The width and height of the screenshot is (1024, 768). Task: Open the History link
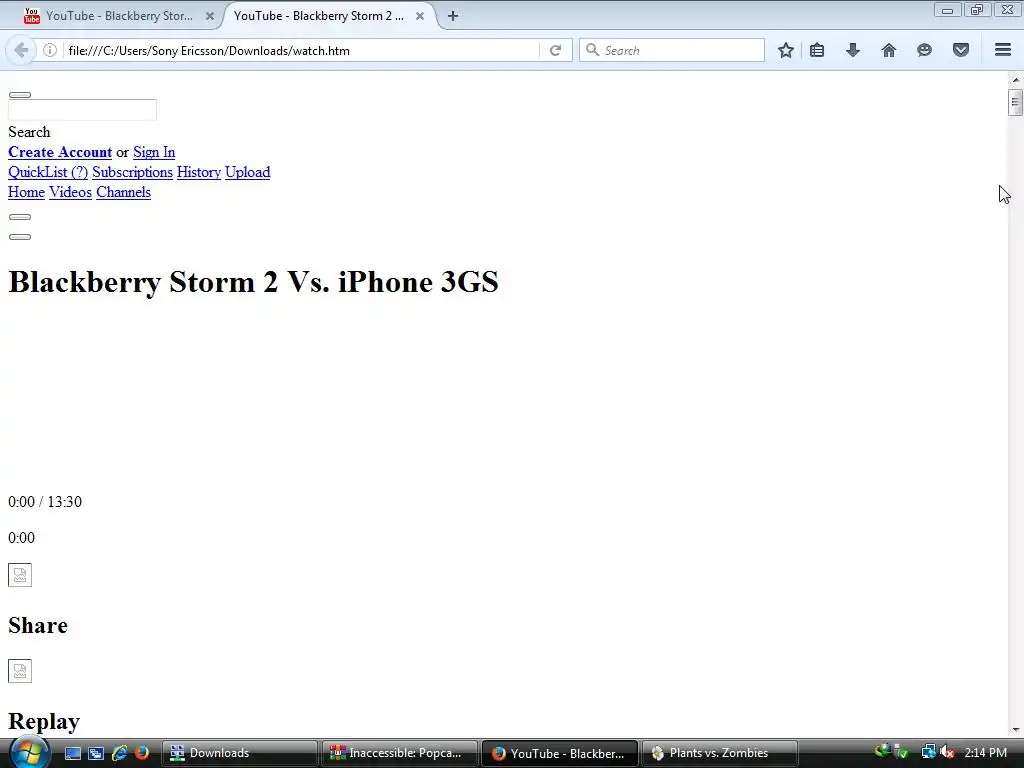[x=199, y=172]
